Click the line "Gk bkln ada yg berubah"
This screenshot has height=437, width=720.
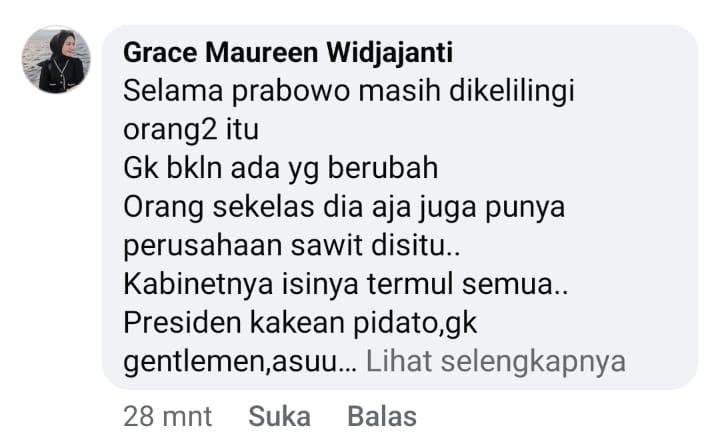(281, 168)
